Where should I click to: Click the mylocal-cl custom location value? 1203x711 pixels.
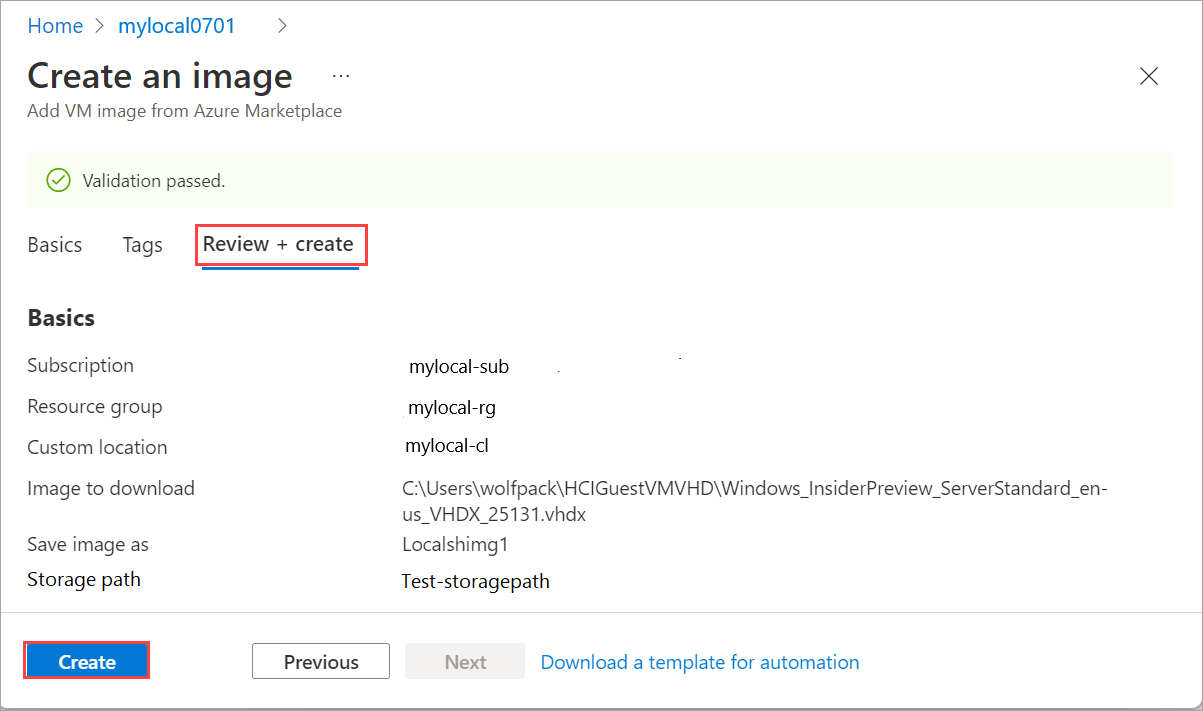[447, 446]
